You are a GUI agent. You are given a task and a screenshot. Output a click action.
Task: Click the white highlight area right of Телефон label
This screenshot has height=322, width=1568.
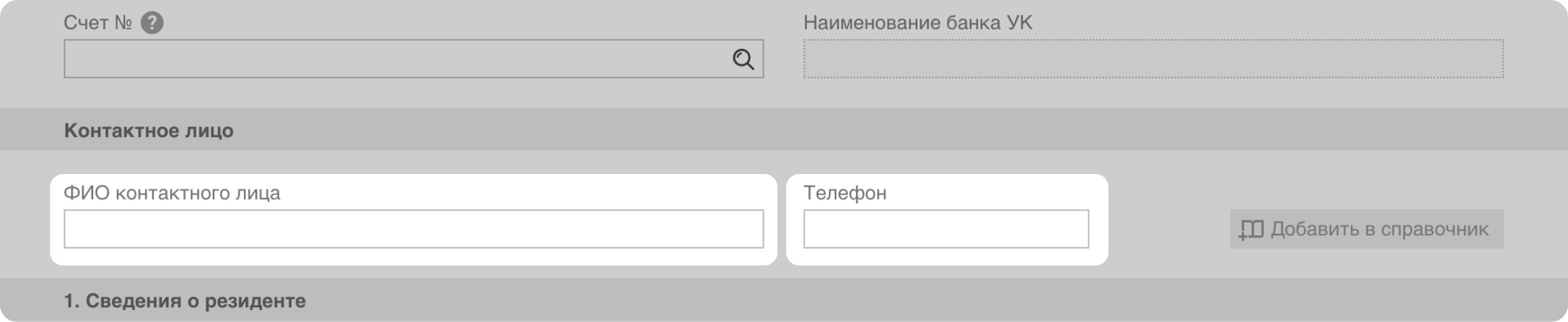pyautogui.click(x=999, y=192)
